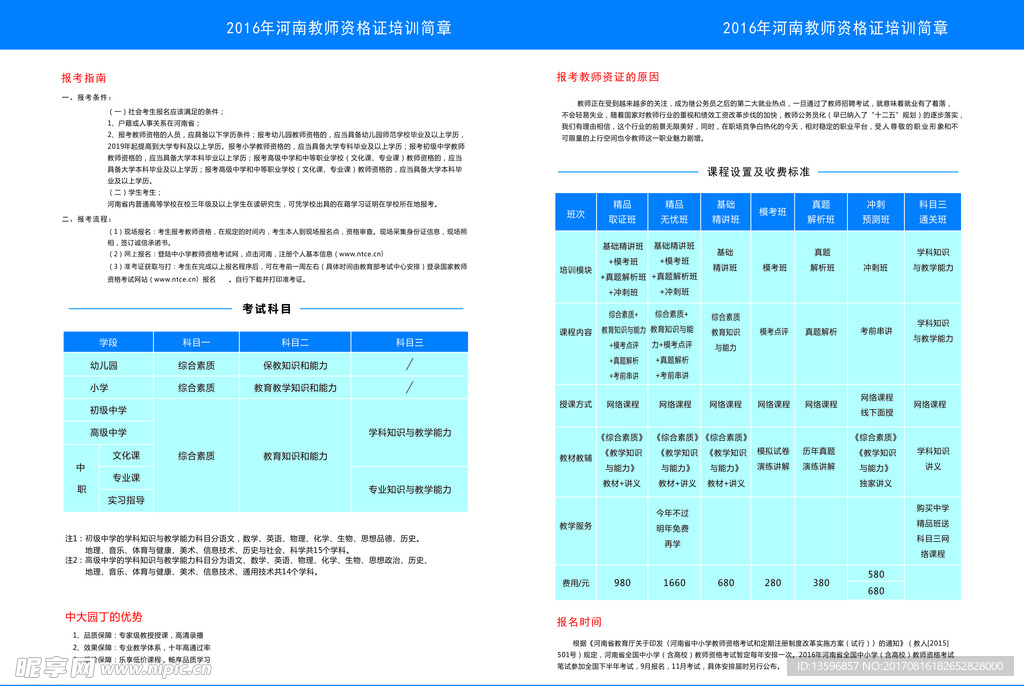
Task: Click the "学段" column header
Action: coord(108,342)
